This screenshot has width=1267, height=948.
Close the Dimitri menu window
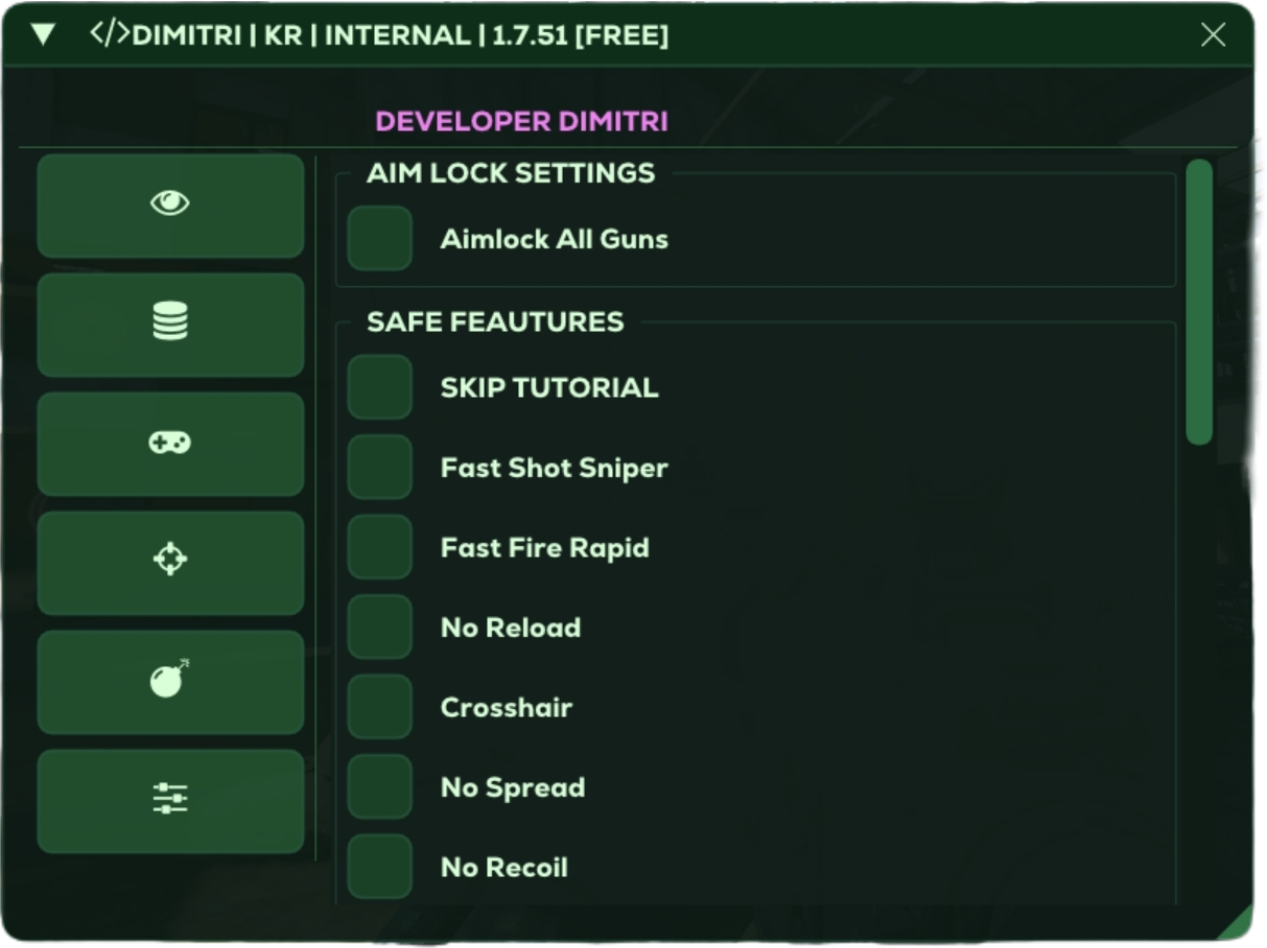pyautogui.click(x=1213, y=36)
